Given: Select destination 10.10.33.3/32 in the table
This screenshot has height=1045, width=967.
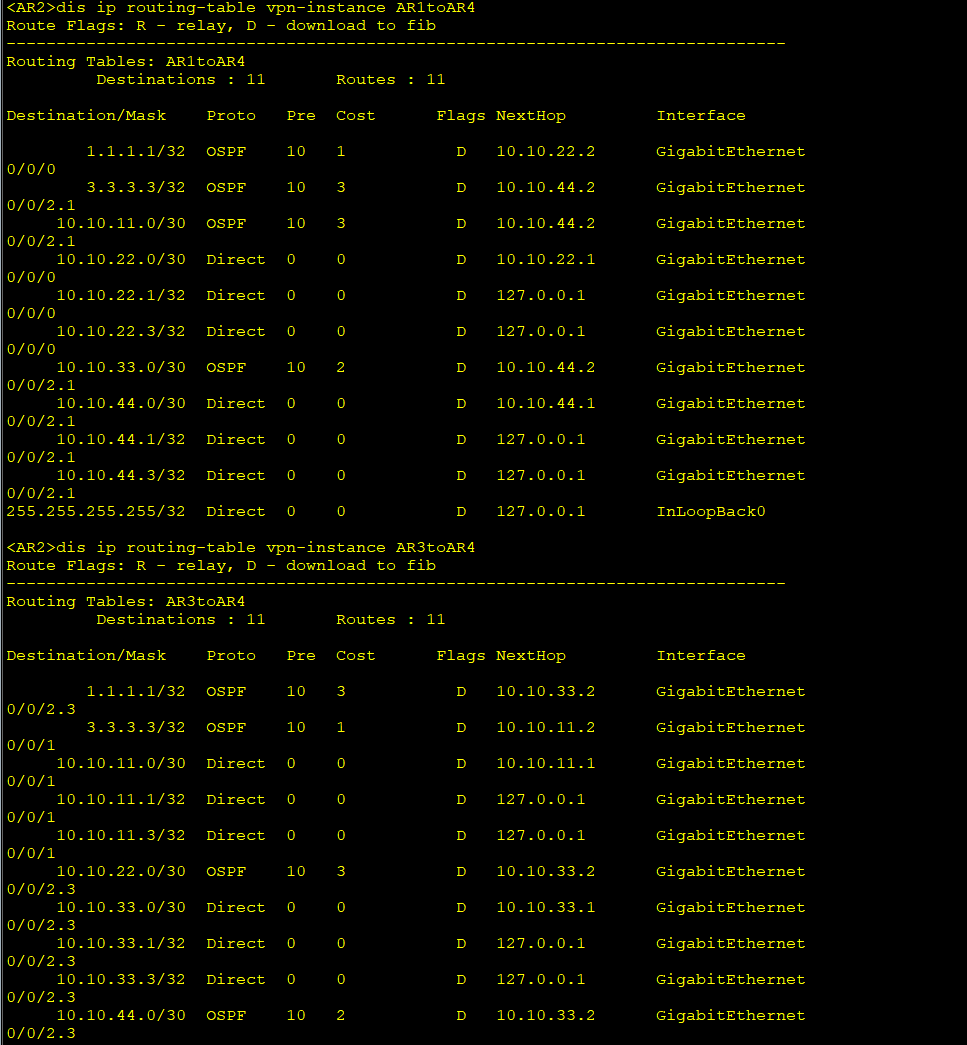Looking at the screenshot, I should tap(121, 980).
